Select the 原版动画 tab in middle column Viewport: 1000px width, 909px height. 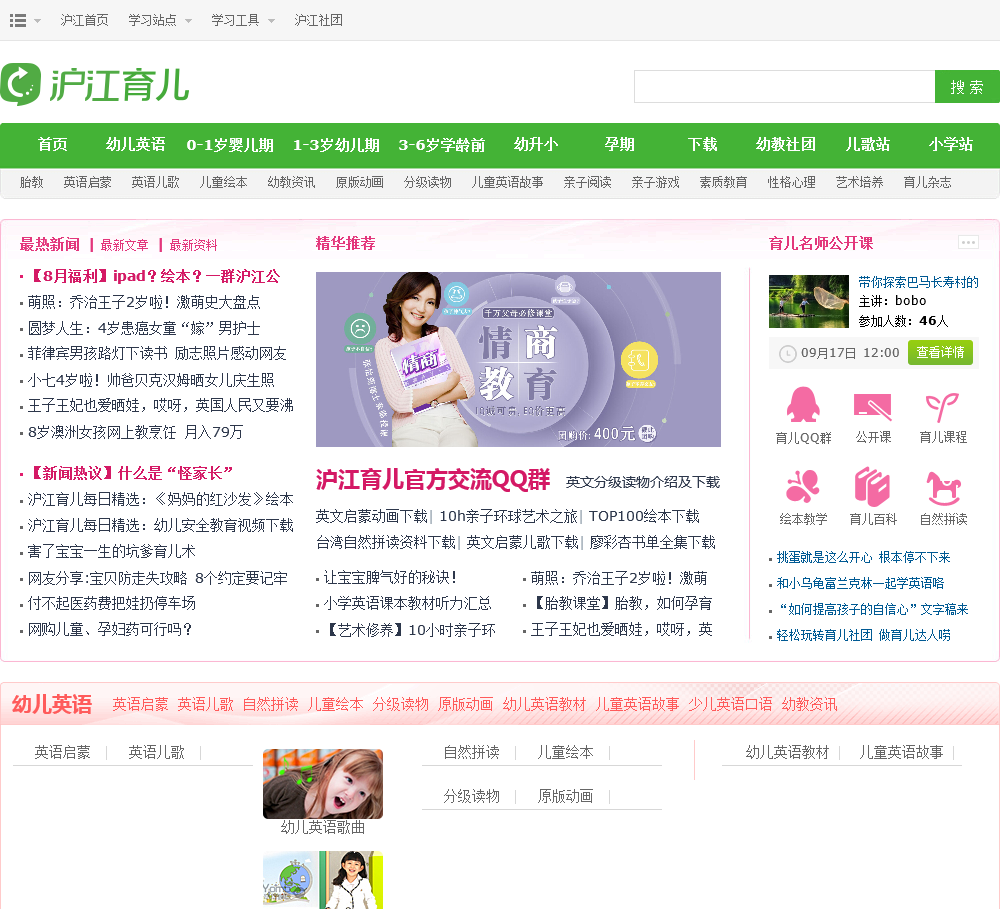pos(565,797)
